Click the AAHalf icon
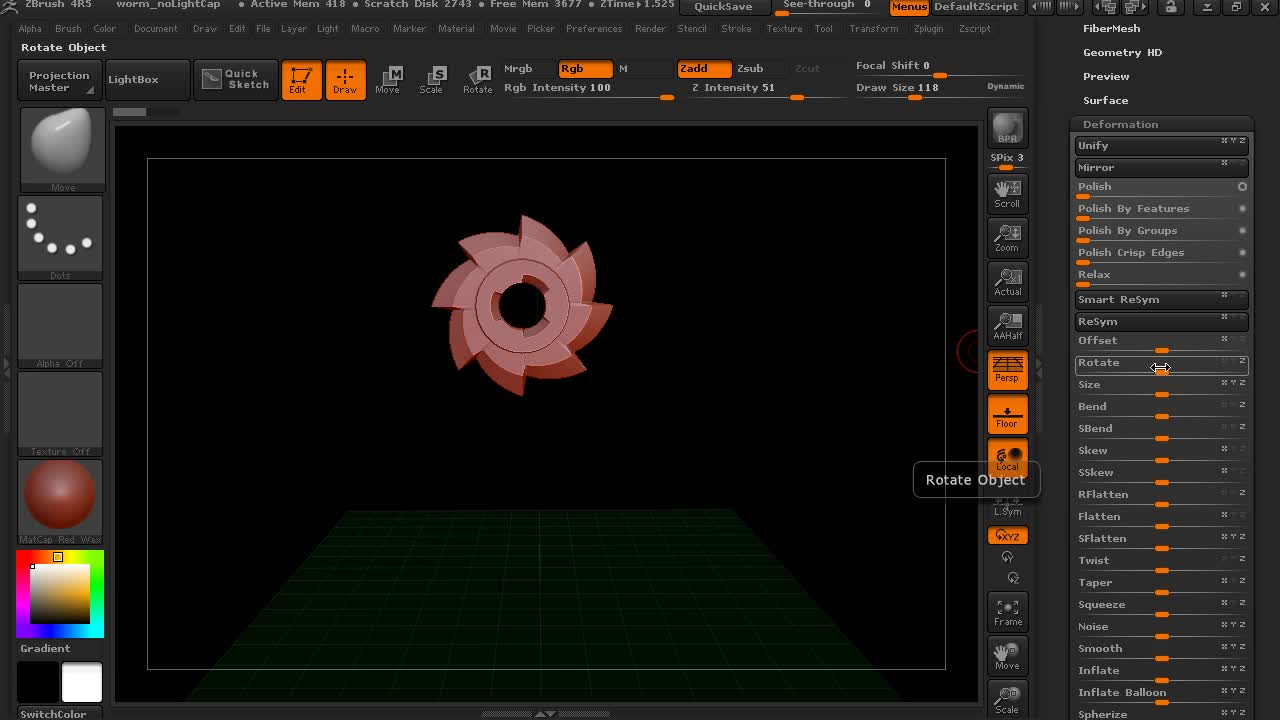The width and height of the screenshot is (1280, 720). pos(1007,325)
